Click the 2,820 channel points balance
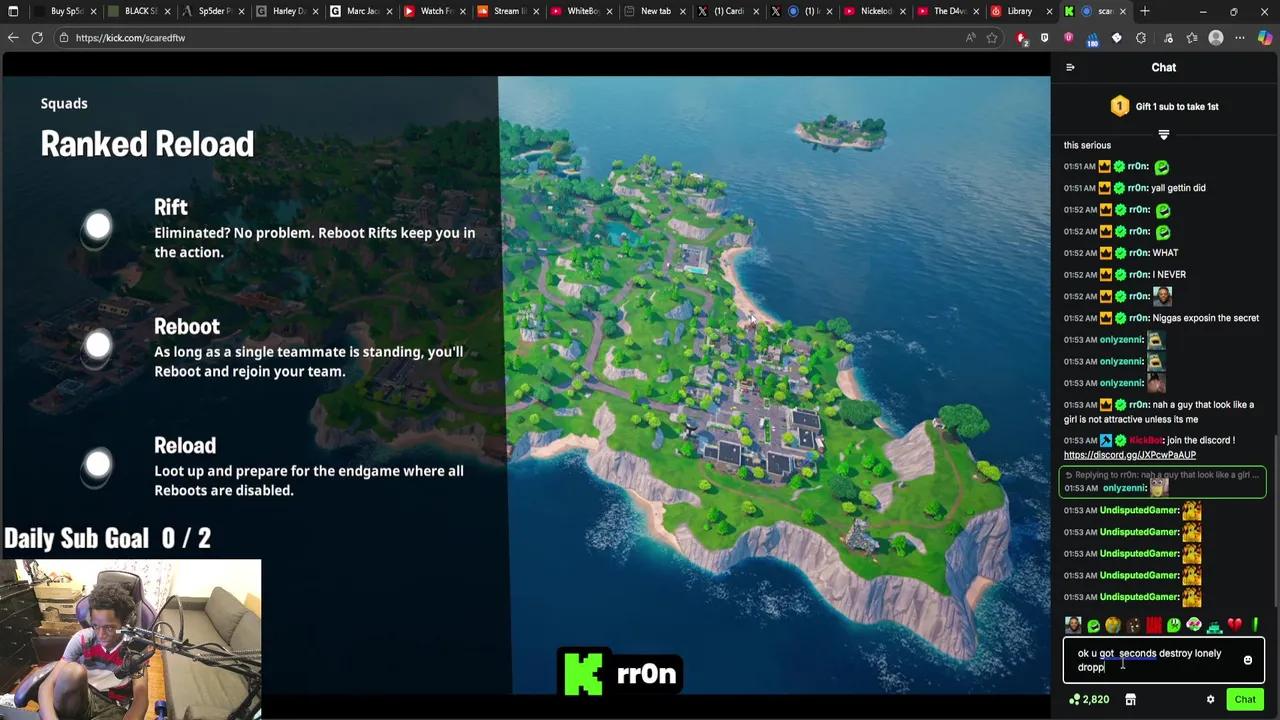Screen dimensions: 1280x720 pyautogui.click(x=1089, y=700)
